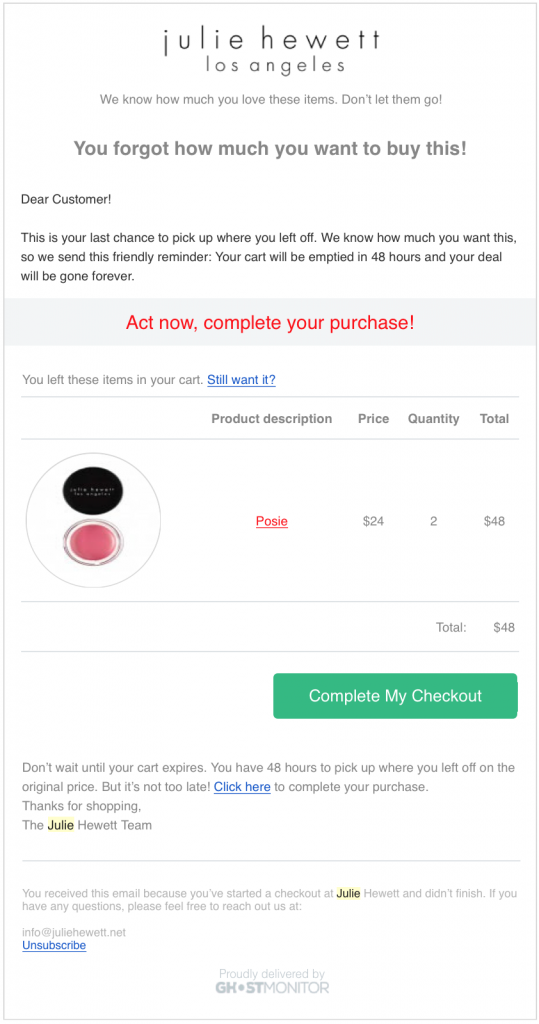Click the Product description column header
Screen dimensions: 539x1024
(272, 419)
